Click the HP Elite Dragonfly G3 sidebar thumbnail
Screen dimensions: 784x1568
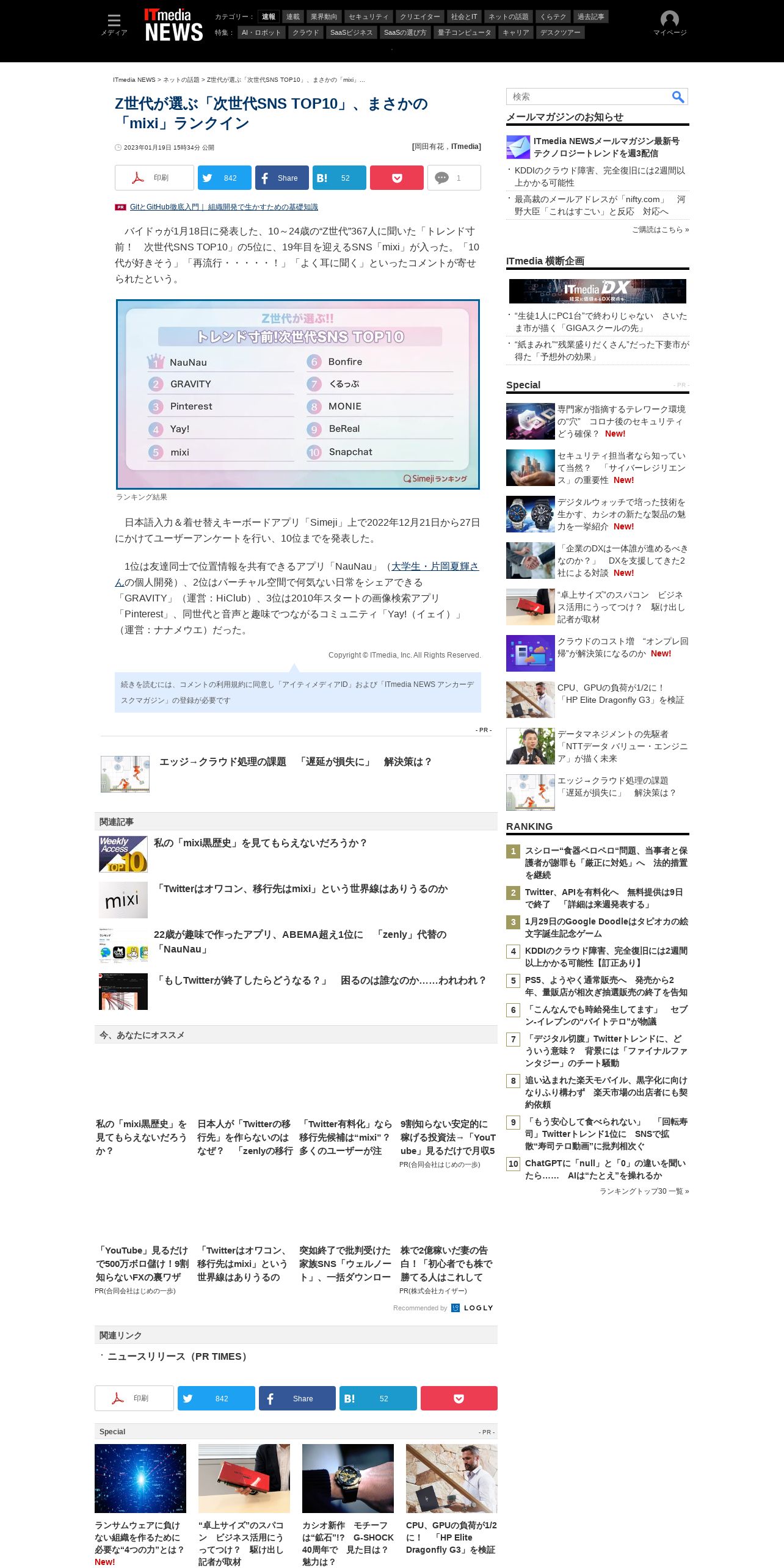coord(531,700)
